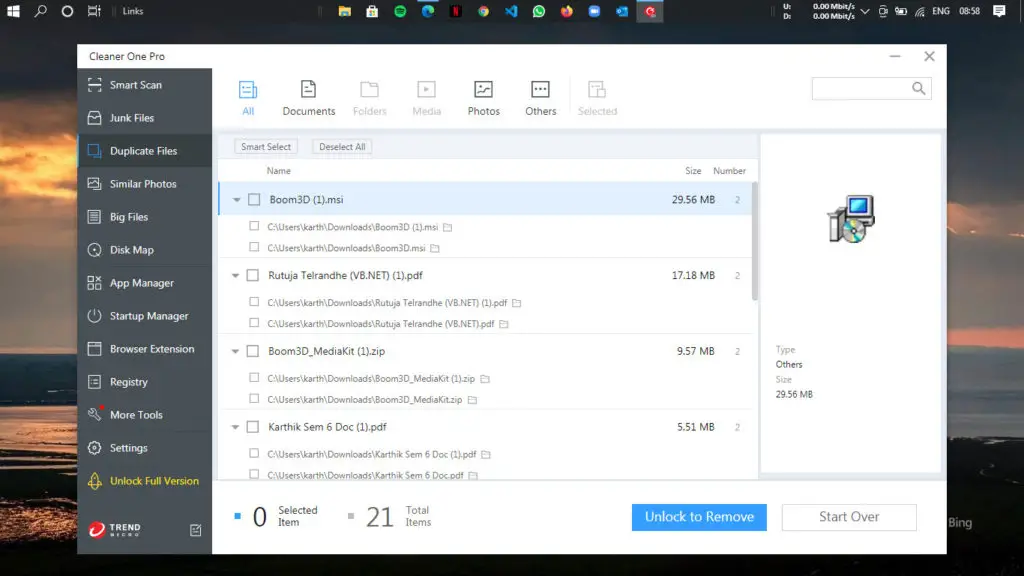Screen dimensions: 1024x576
Task: Click the Trend Micro logo
Action: click(114, 529)
